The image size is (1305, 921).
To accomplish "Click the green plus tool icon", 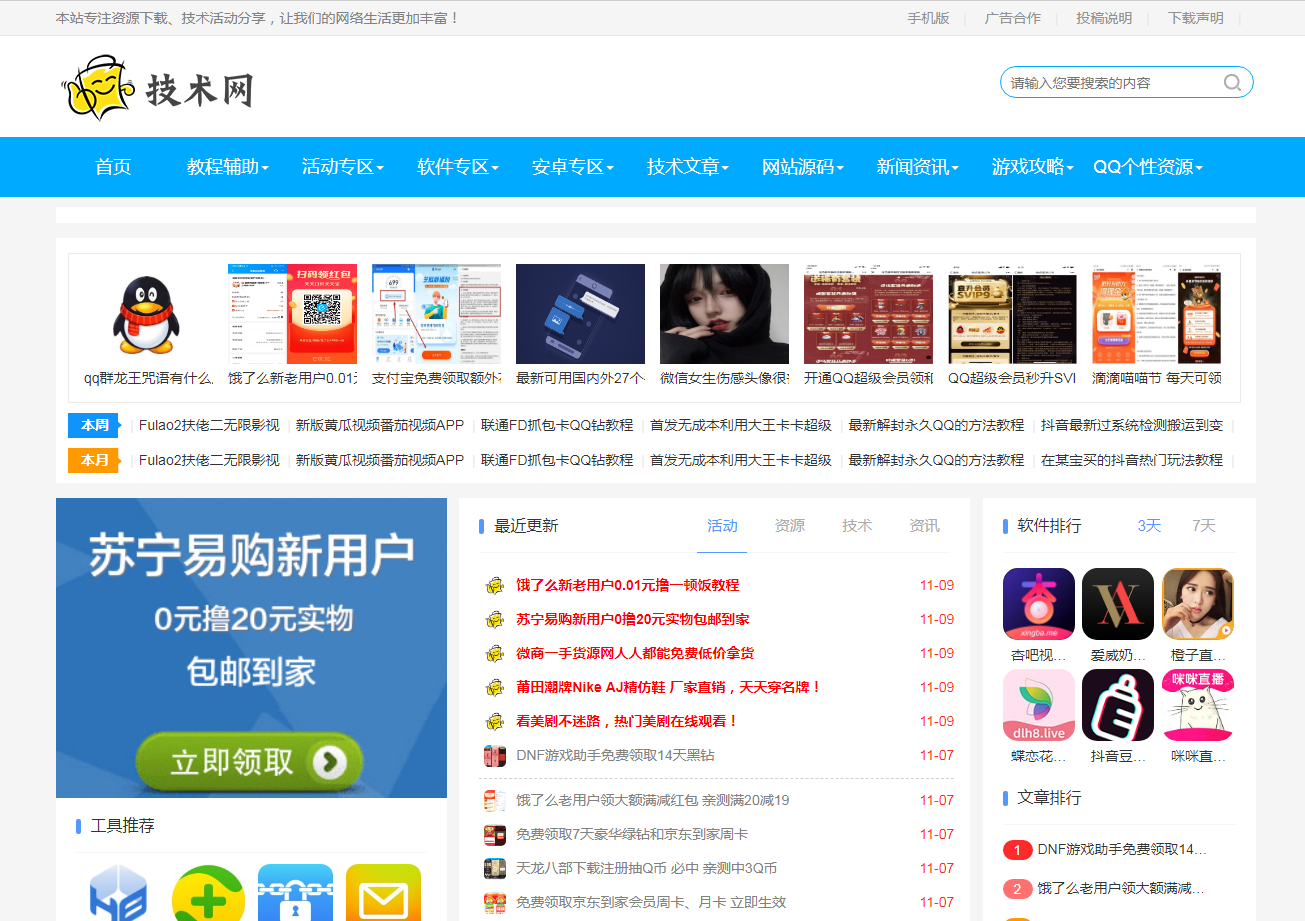I will click(x=208, y=895).
